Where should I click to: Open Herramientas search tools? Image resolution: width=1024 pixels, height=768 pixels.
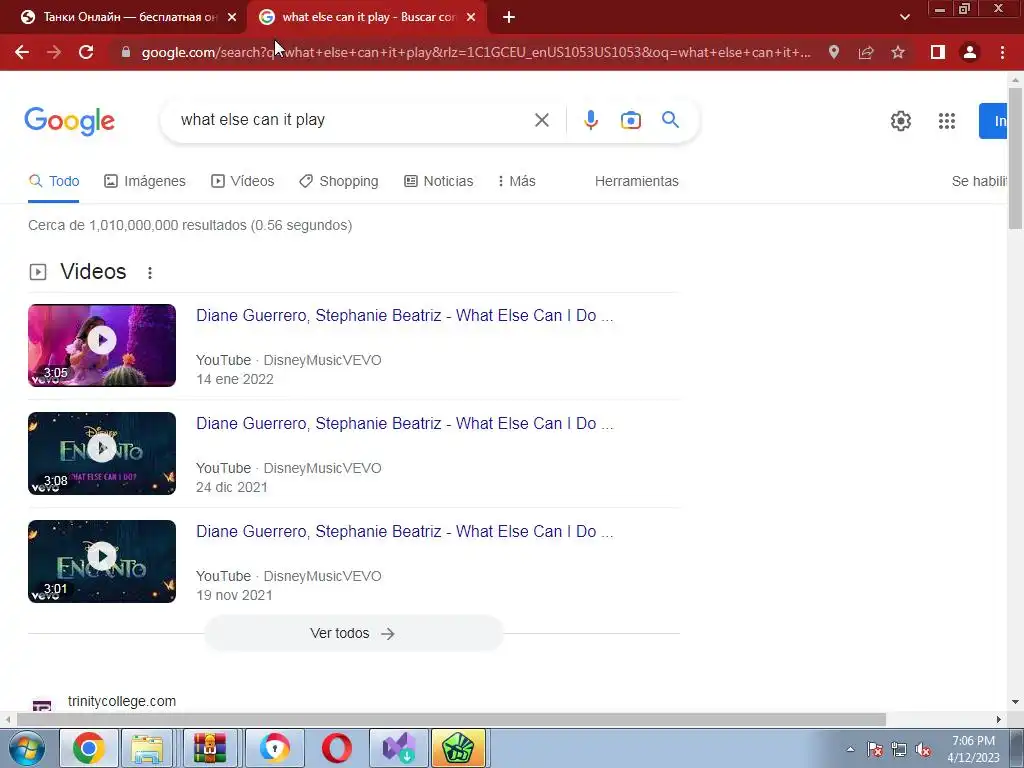tap(637, 181)
